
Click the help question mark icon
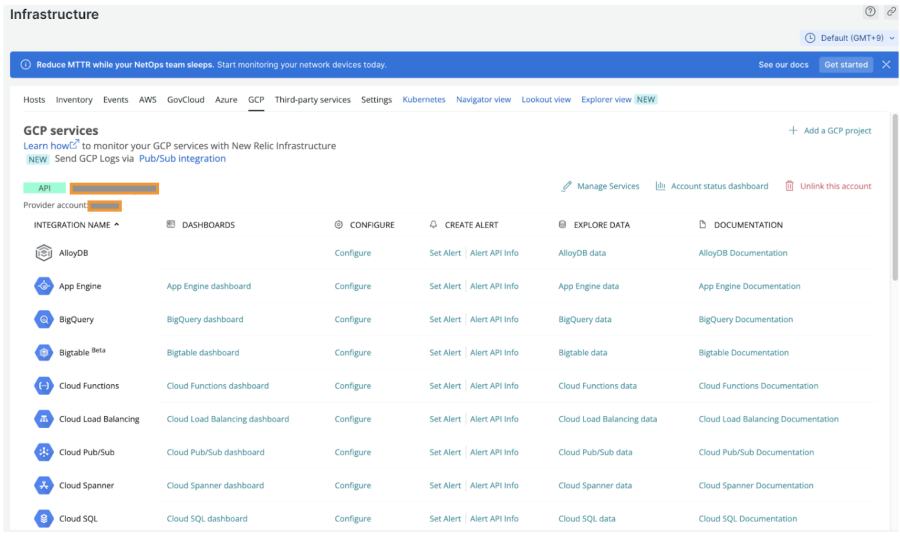pyautogui.click(x=870, y=11)
